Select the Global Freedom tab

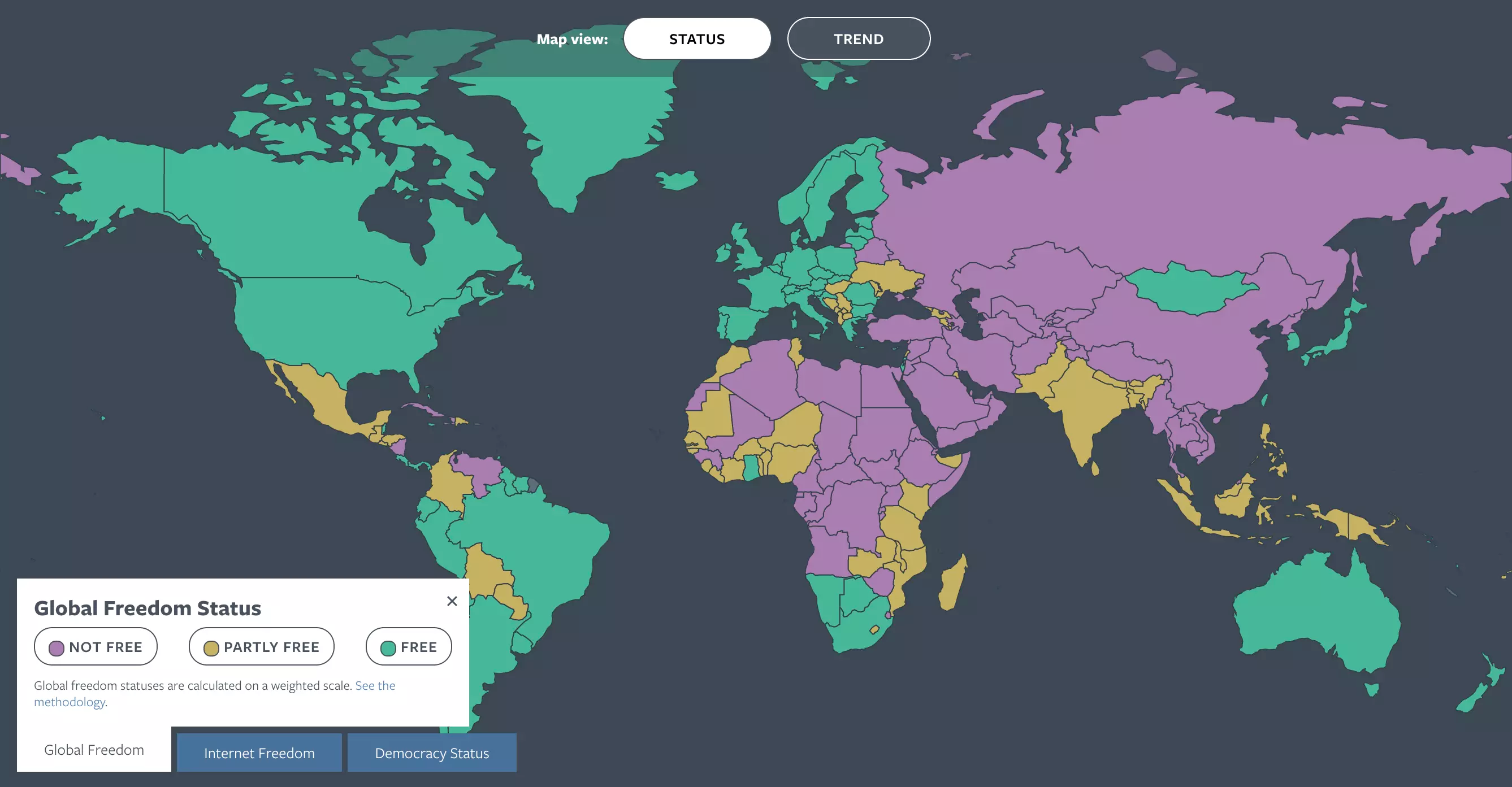pyautogui.click(x=94, y=750)
